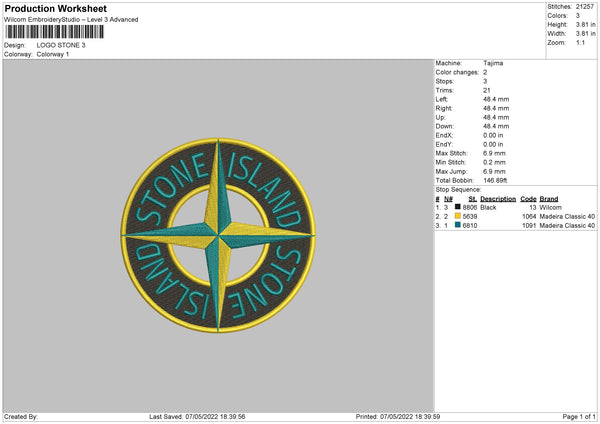The image size is (600, 424).
Task: Click the yellow 5639 thread swatch
Action: click(457, 216)
